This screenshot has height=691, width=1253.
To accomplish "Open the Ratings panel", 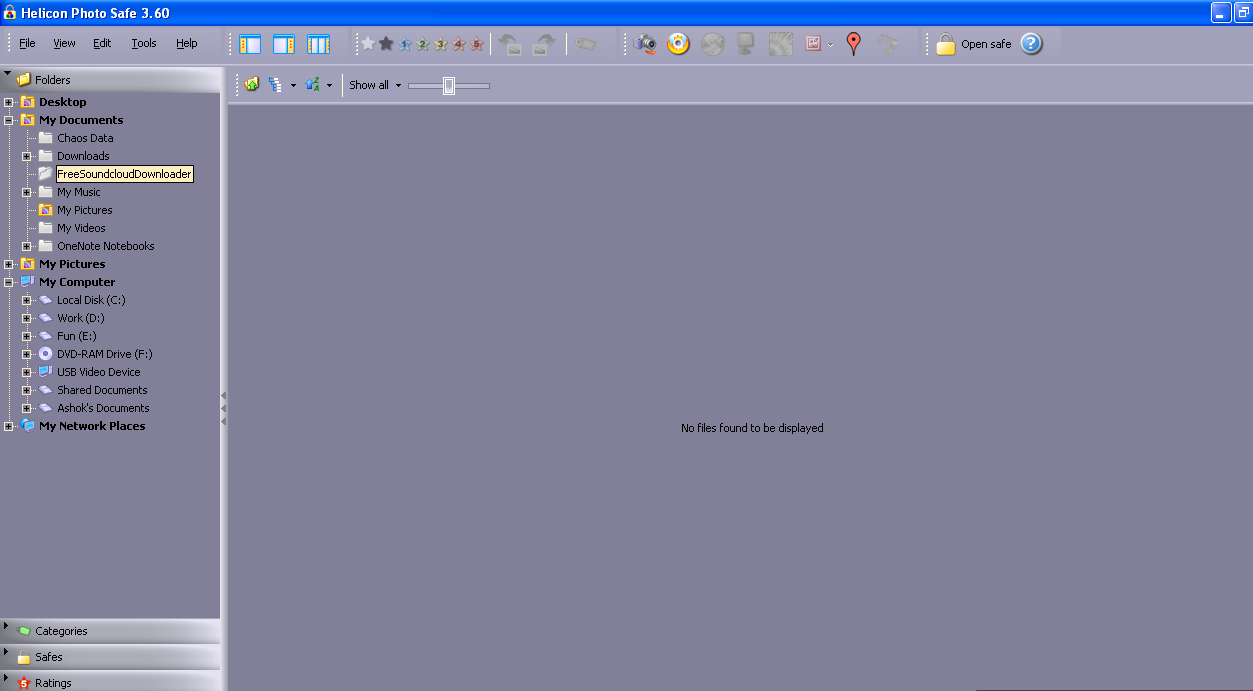I will pyautogui.click(x=110, y=682).
